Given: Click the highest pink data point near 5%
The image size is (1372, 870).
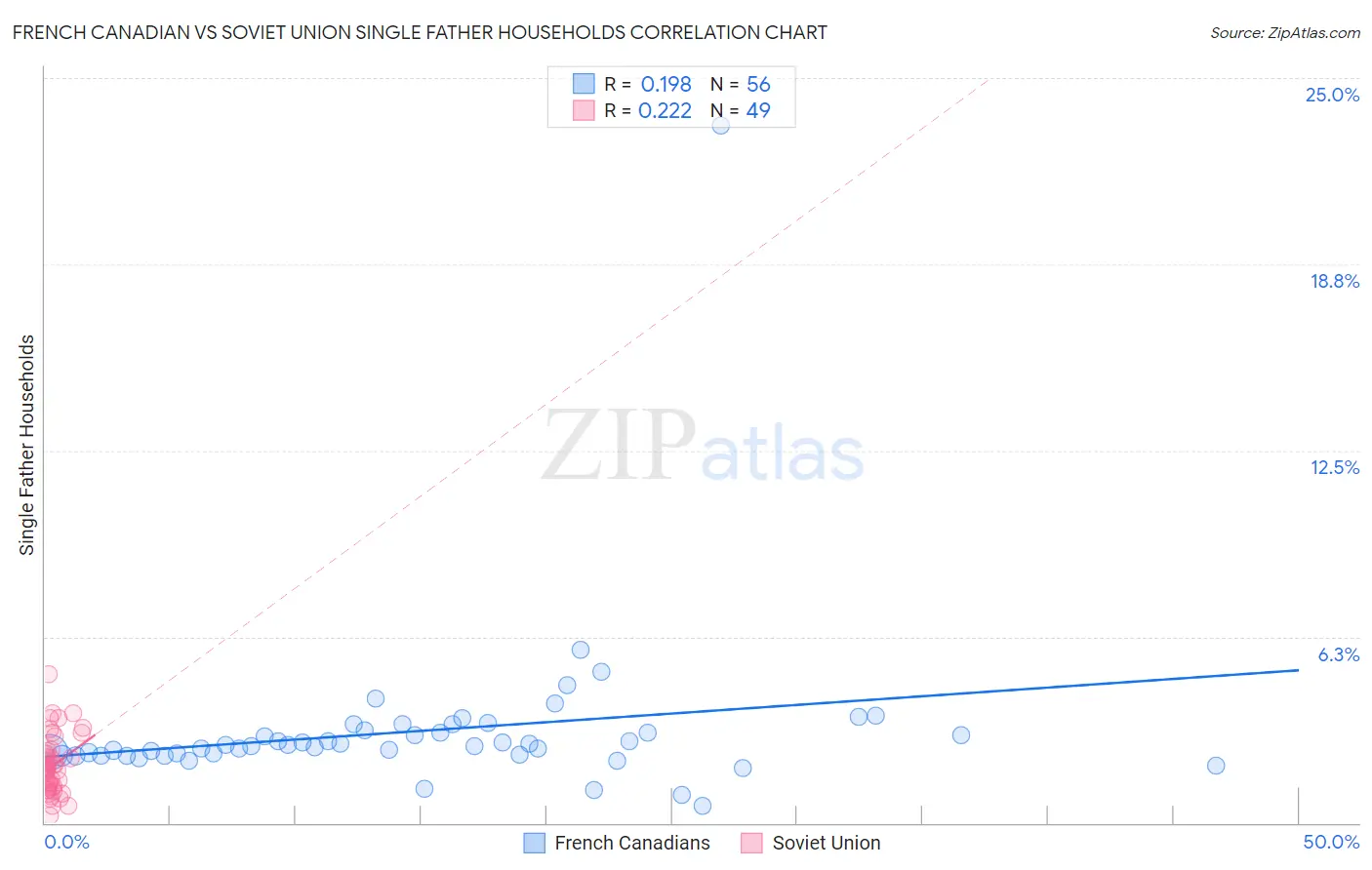Looking at the screenshot, I should pos(48,674).
